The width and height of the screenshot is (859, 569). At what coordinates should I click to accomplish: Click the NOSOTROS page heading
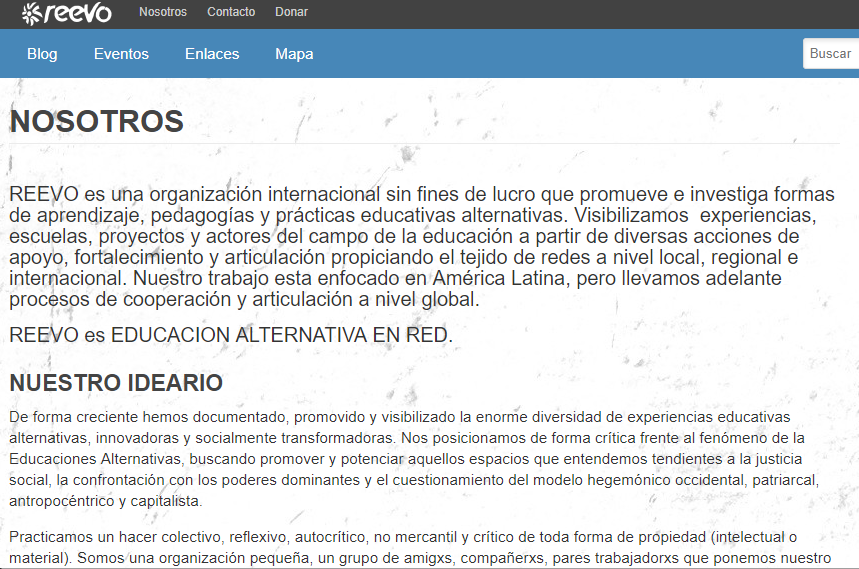tap(96, 121)
